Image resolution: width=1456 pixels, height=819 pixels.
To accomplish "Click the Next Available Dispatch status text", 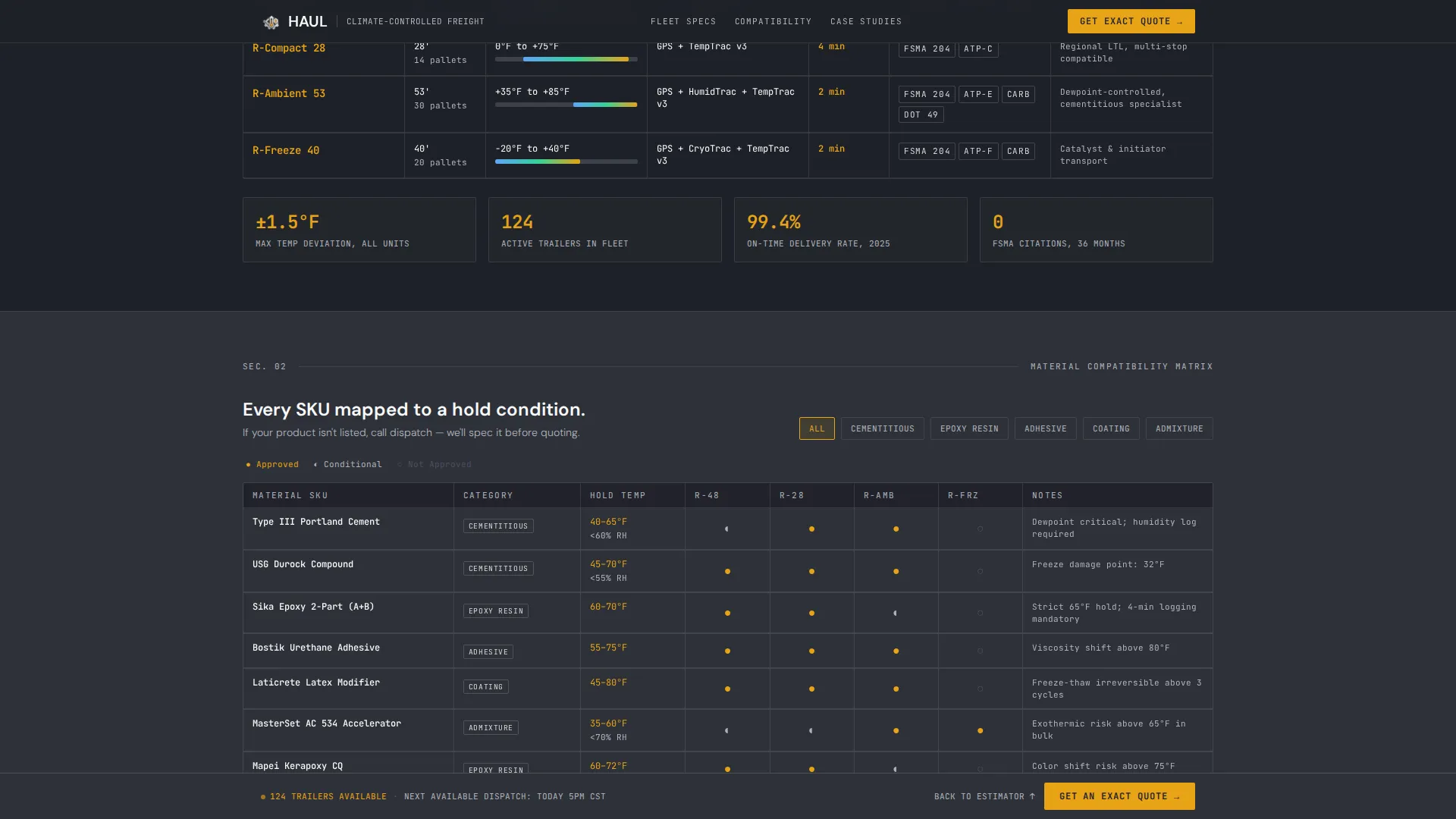I will [505, 796].
